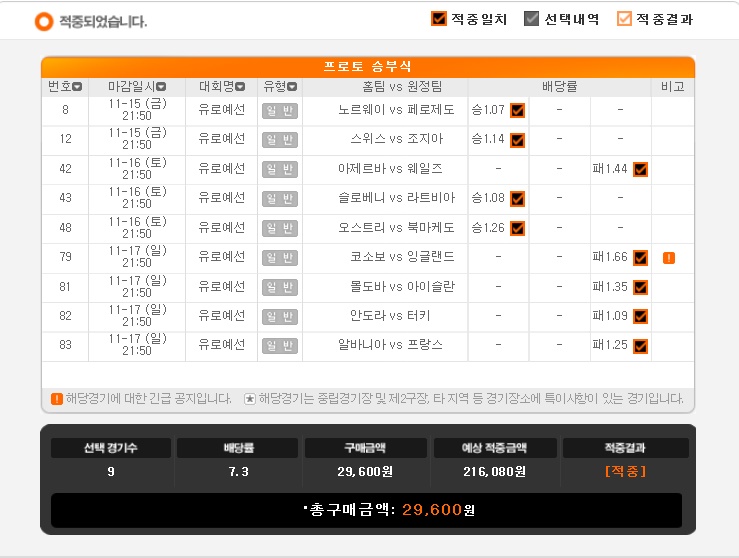Click the 예상 적중금액 value 216,080원
Image resolution: width=739 pixels, height=558 pixels.
494,472
